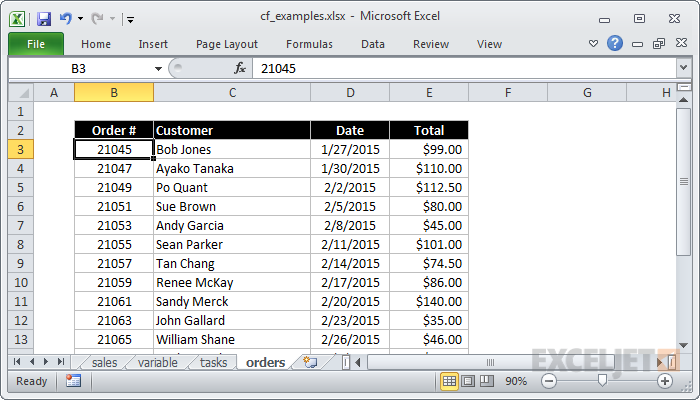Image resolution: width=700 pixels, height=400 pixels.
Task: Click the Insert Worksheet tab icon
Action: pos(310,362)
